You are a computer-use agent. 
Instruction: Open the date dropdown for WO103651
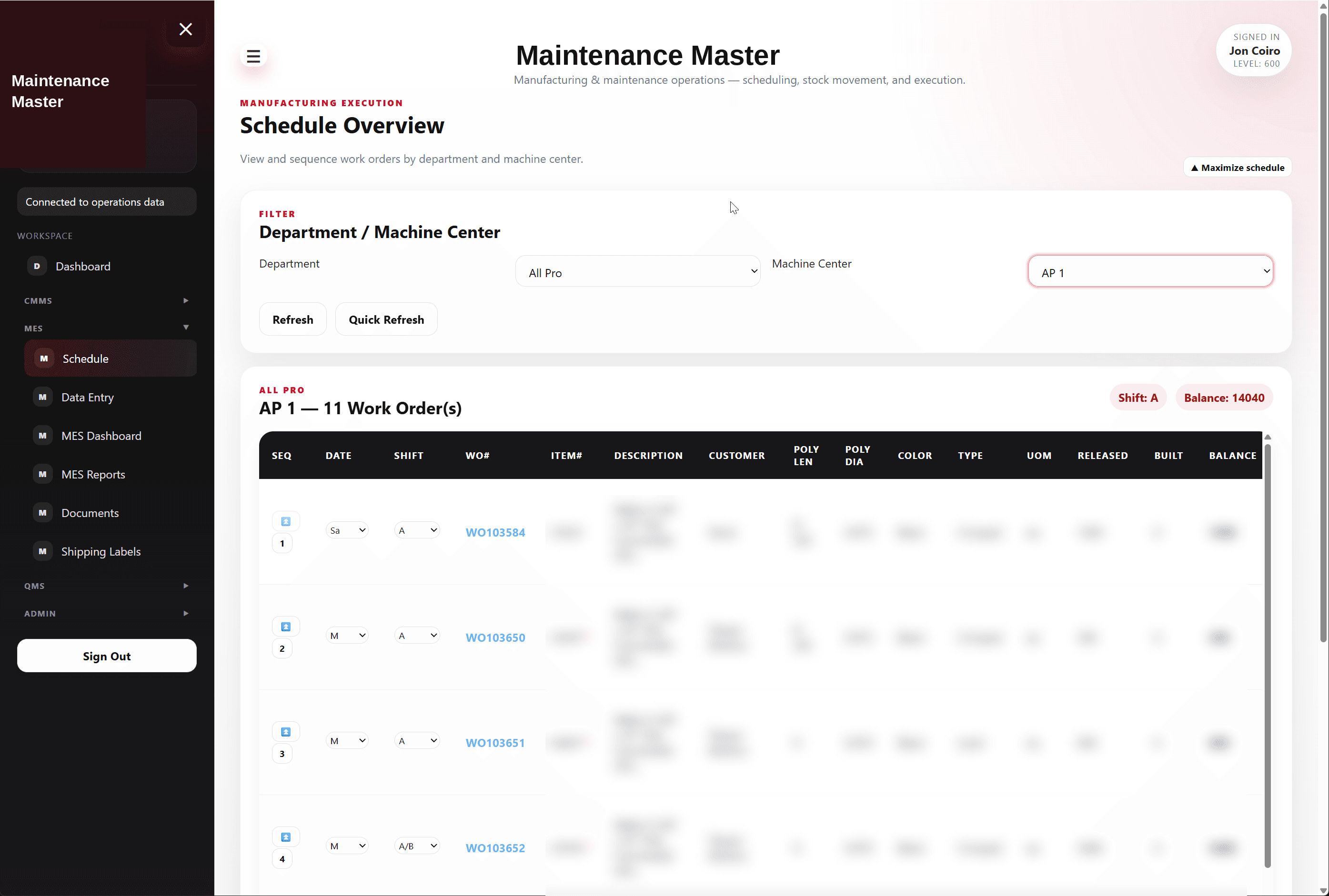(347, 741)
